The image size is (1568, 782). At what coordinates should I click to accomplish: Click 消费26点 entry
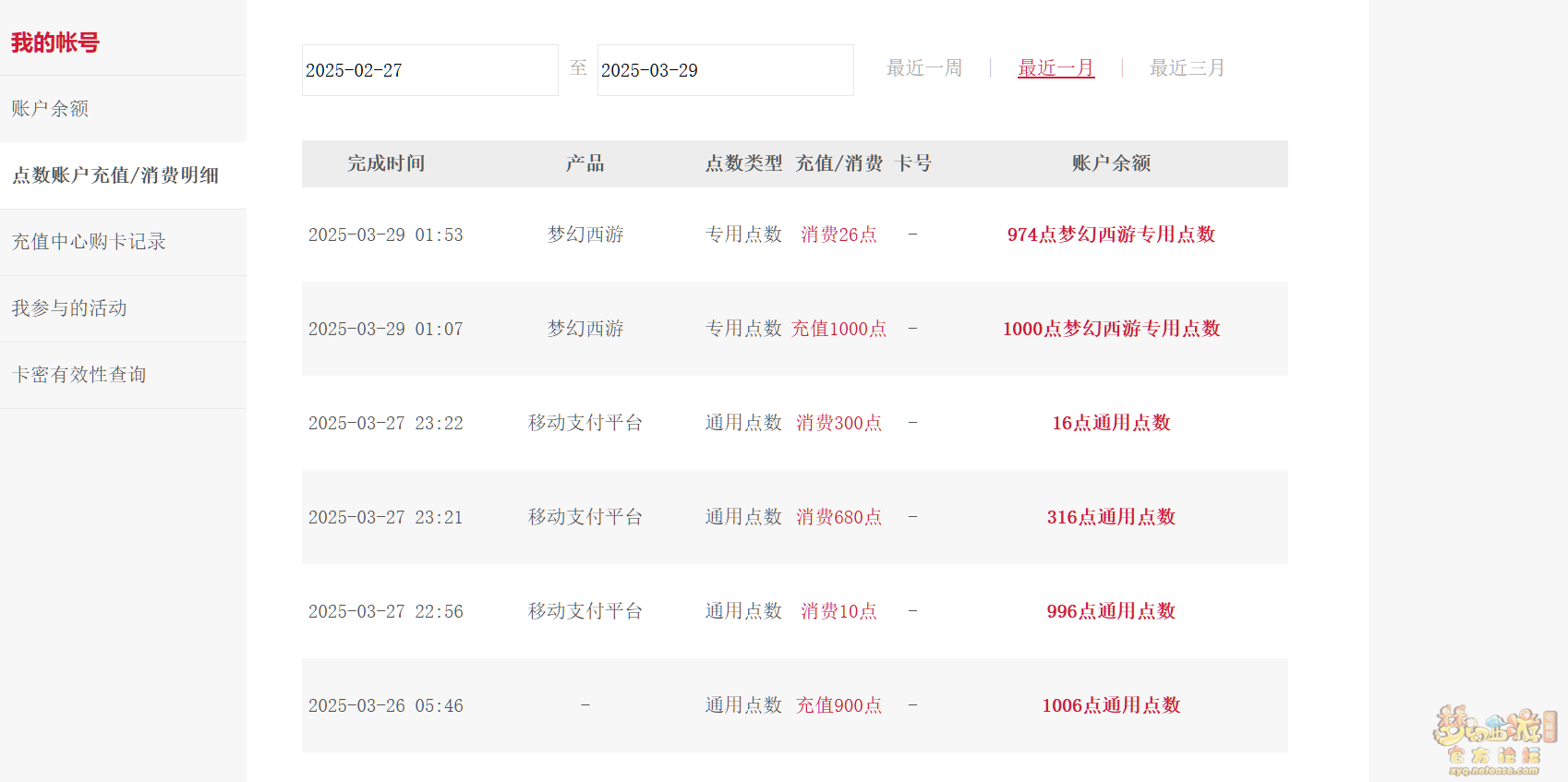coord(839,235)
